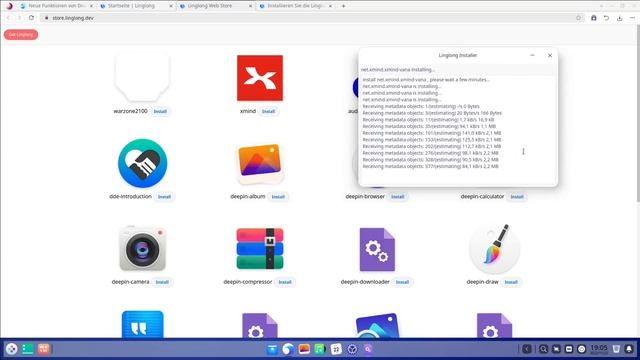Screen dimensions: 640x360
Task: Open the launcher icon in taskbar
Action: (11, 349)
